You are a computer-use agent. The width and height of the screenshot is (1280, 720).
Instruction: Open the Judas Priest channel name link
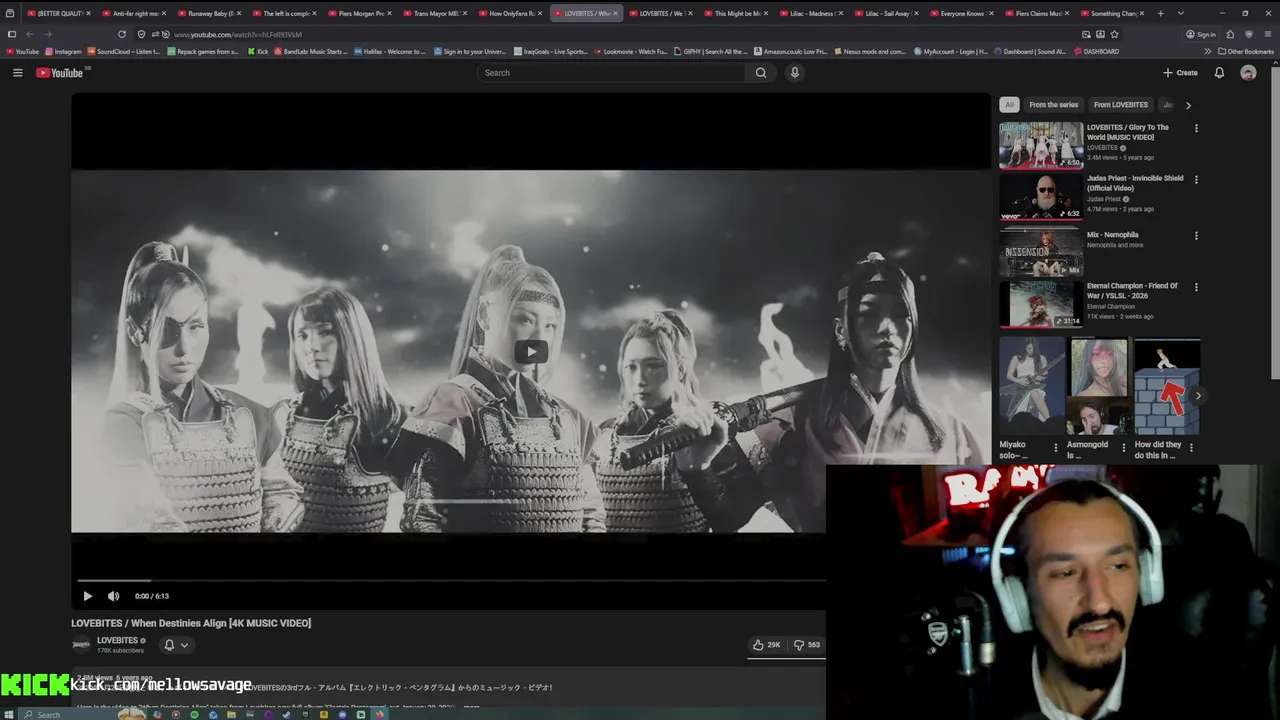[x=1104, y=199]
